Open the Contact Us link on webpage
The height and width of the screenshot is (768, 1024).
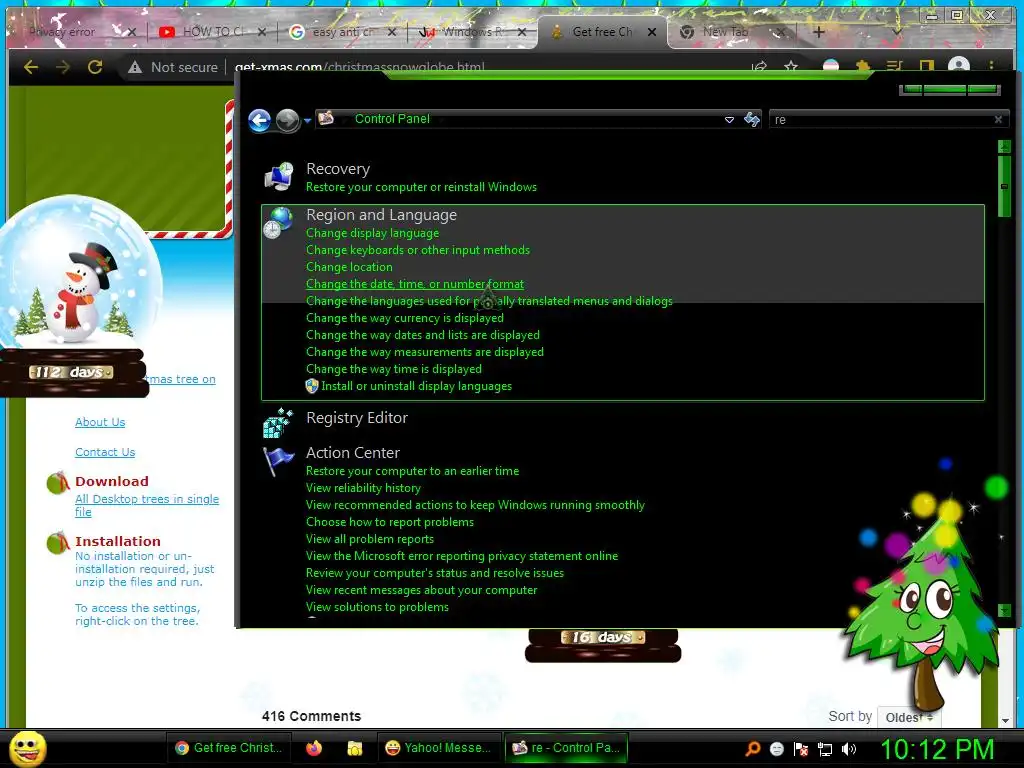click(105, 452)
